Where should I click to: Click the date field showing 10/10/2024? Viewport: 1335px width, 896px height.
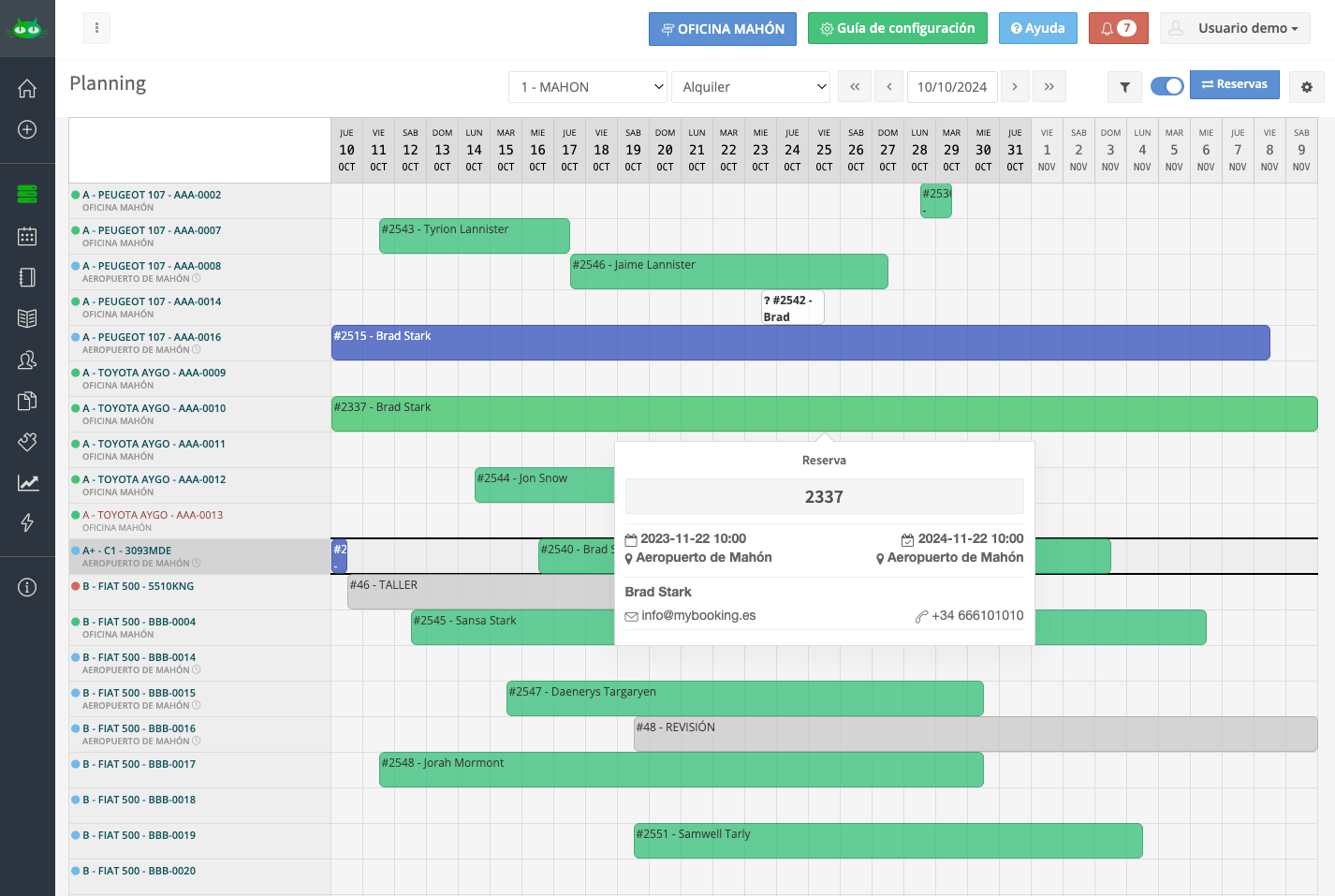coord(952,87)
